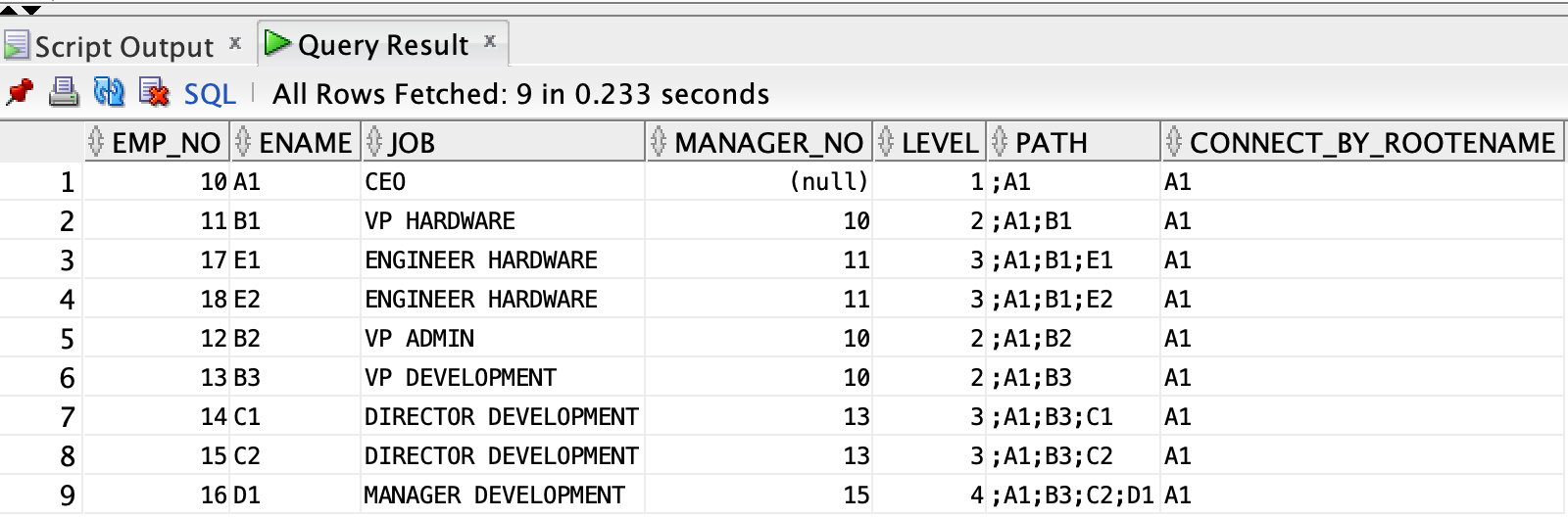Sort by the EMP_NO column header
This screenshot has height=519, width=1568.
pos(166,143)
